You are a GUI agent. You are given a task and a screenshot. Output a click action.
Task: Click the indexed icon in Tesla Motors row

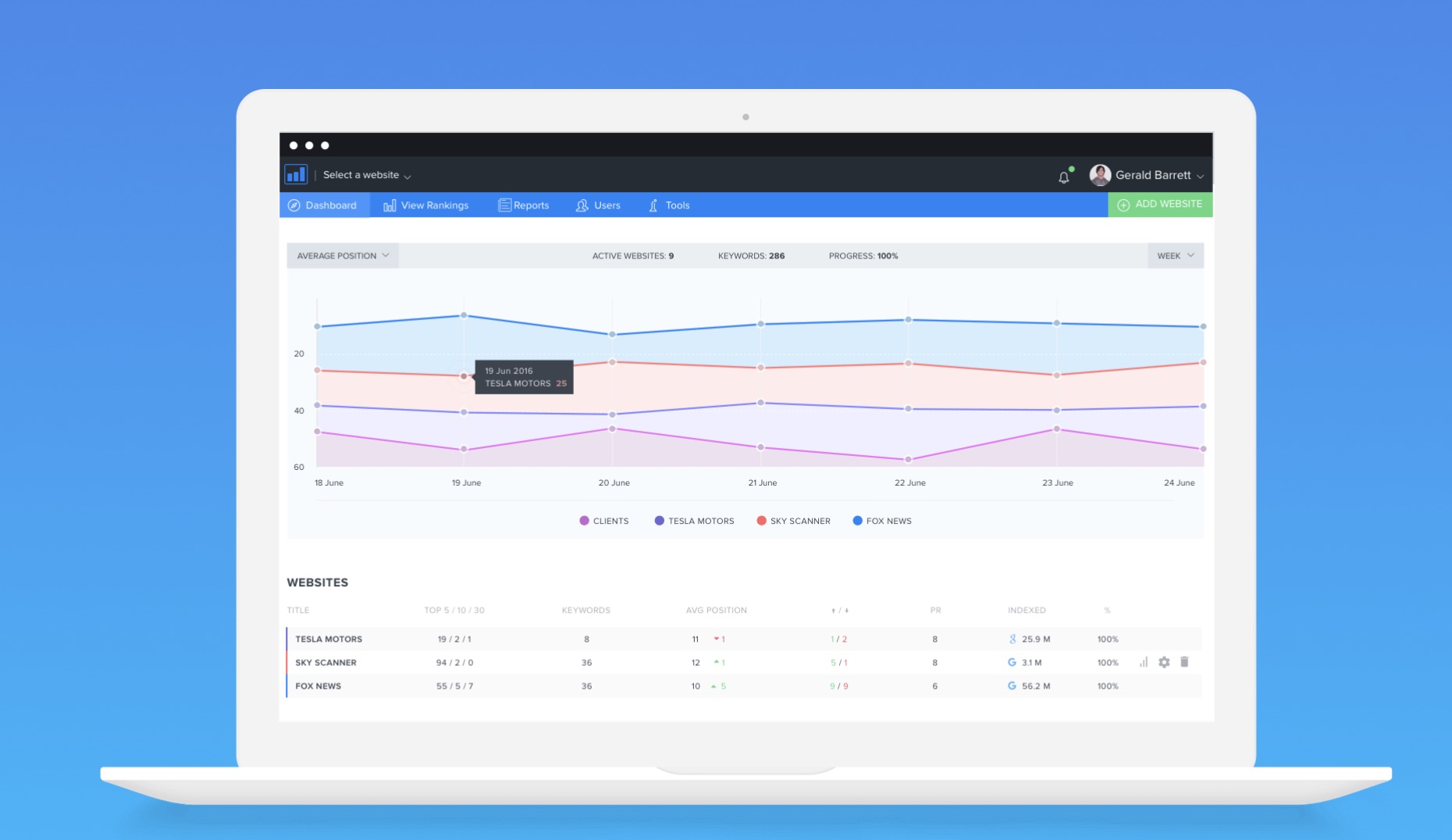click(1012, 639)
